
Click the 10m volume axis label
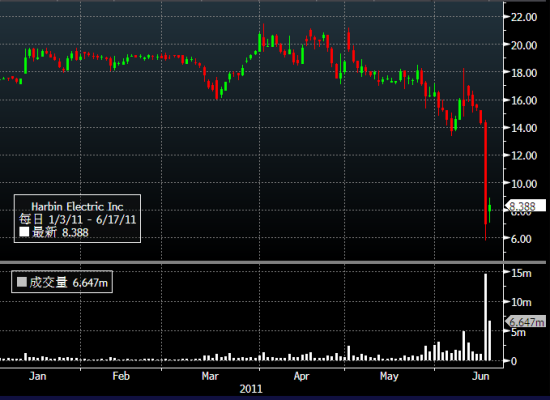tap(521, 302)
